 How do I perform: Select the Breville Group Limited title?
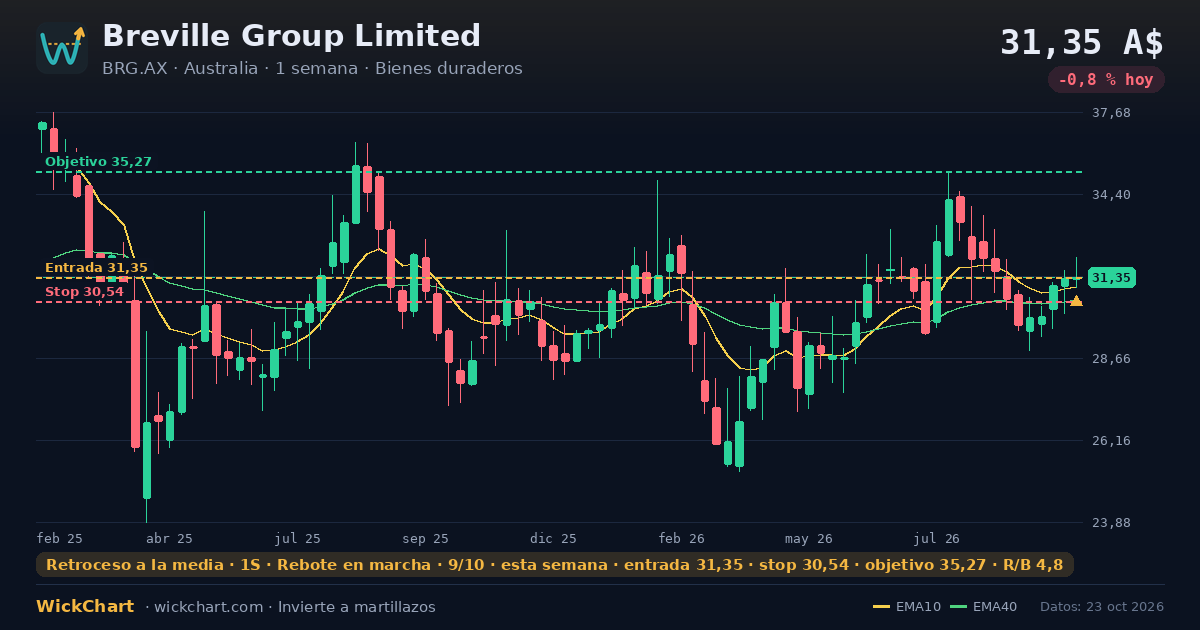292,36
